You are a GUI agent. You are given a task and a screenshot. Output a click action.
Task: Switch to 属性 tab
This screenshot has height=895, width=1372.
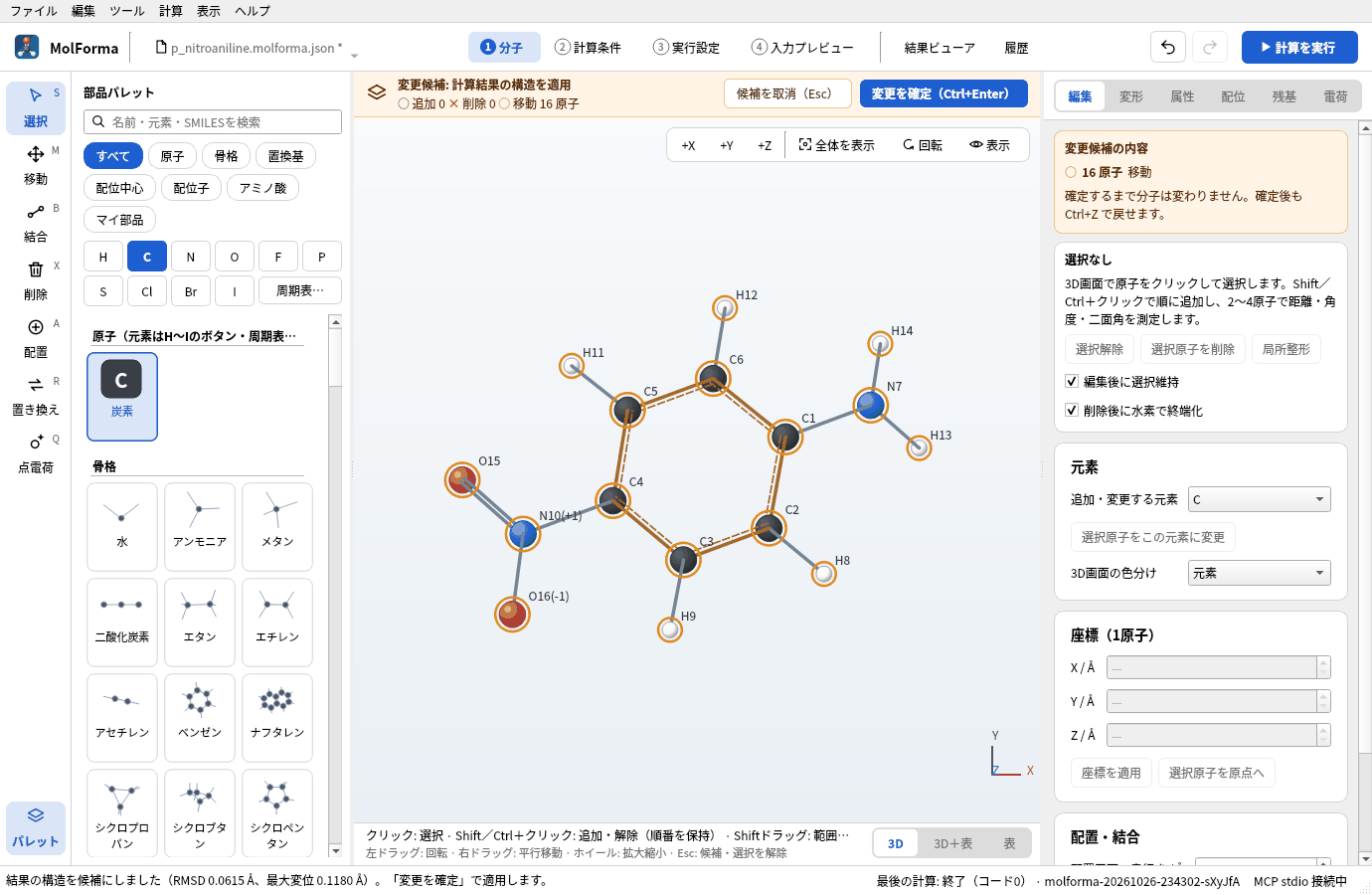1182,96
